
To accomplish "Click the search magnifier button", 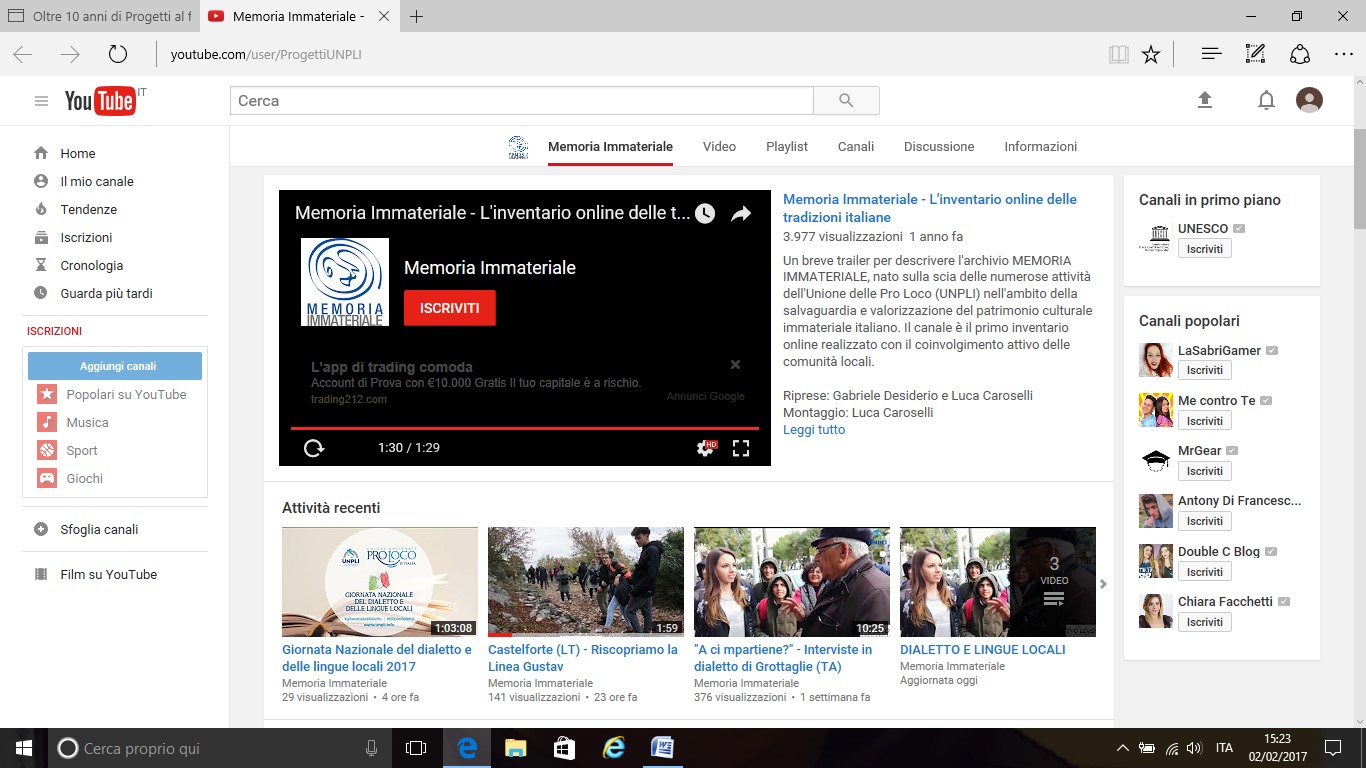I will tap(846, 101).
